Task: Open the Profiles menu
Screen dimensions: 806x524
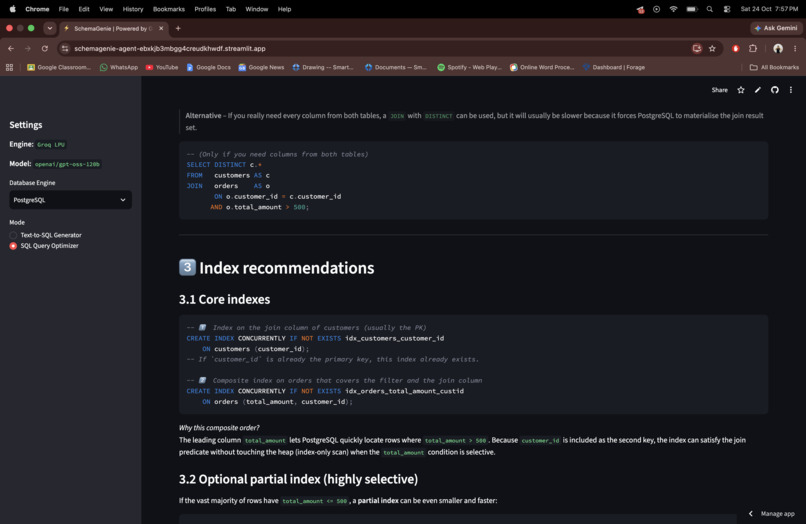Action: (x=205, y=9)
